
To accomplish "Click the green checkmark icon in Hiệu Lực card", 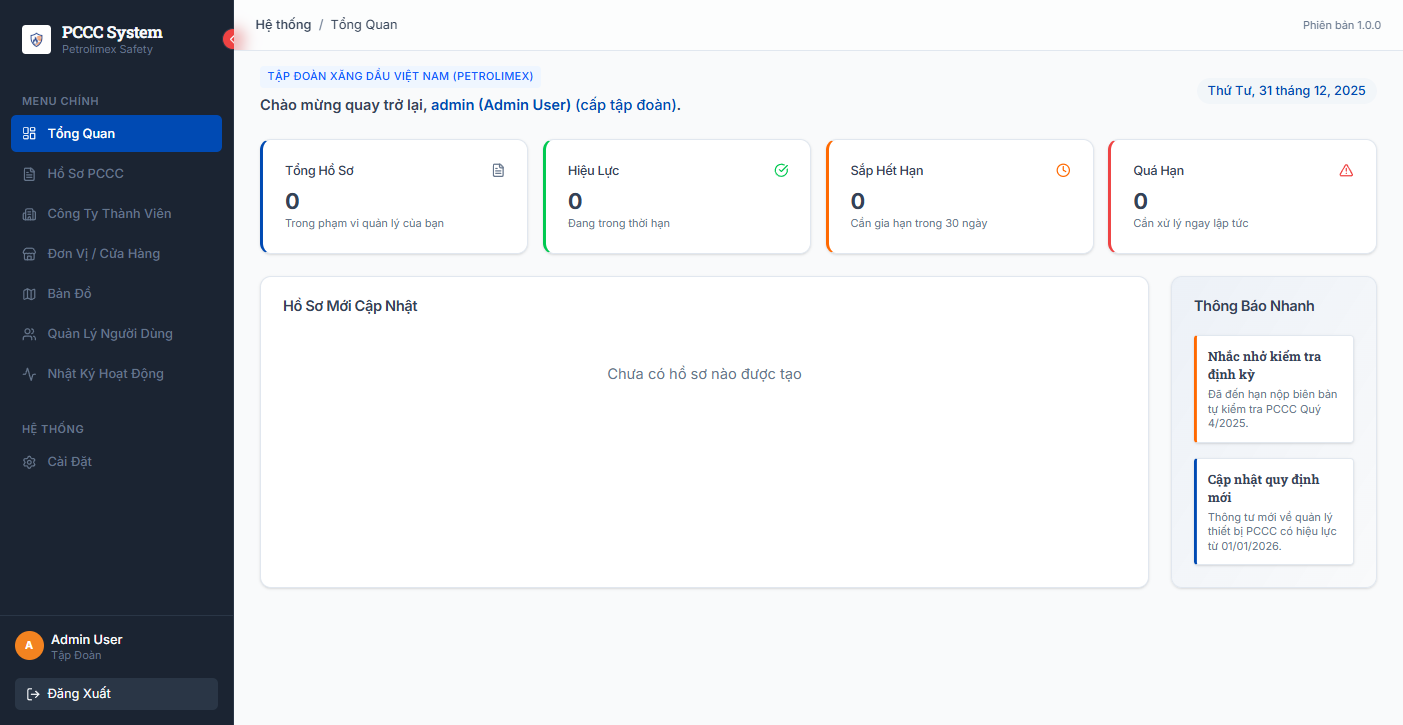I will 781,171.
